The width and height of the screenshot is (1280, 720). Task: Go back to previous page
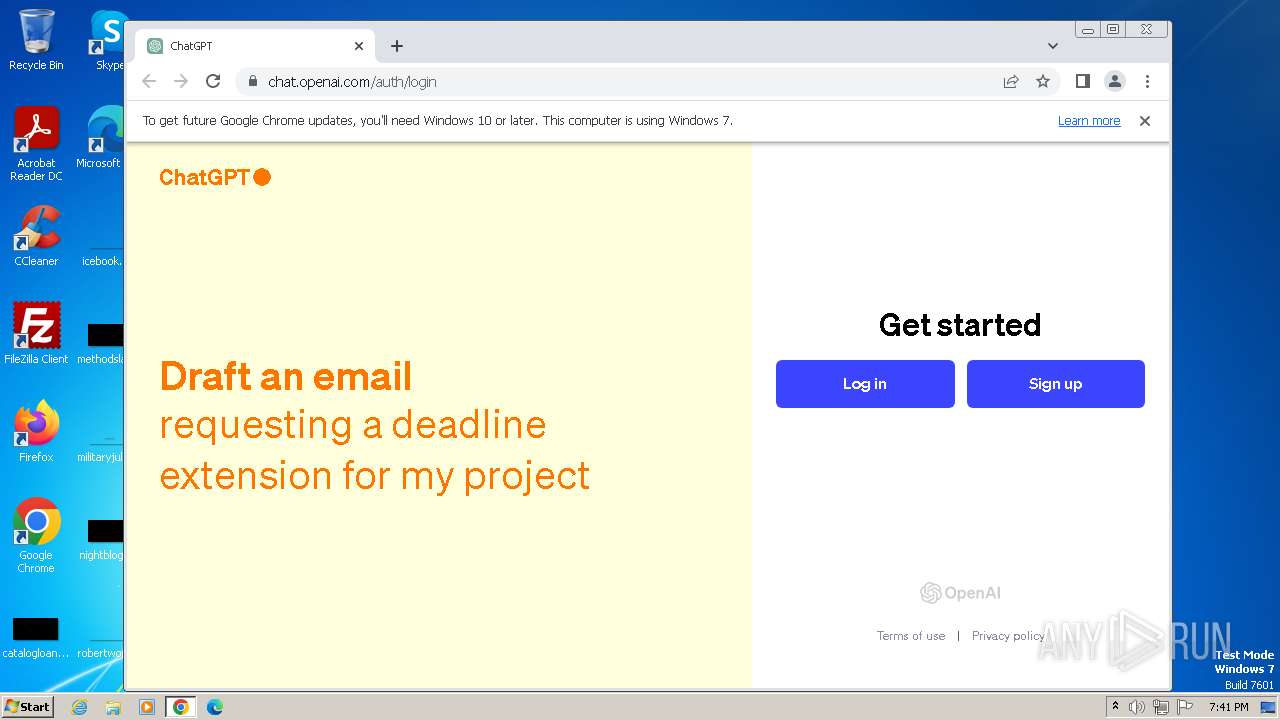(x=149, y=82)
